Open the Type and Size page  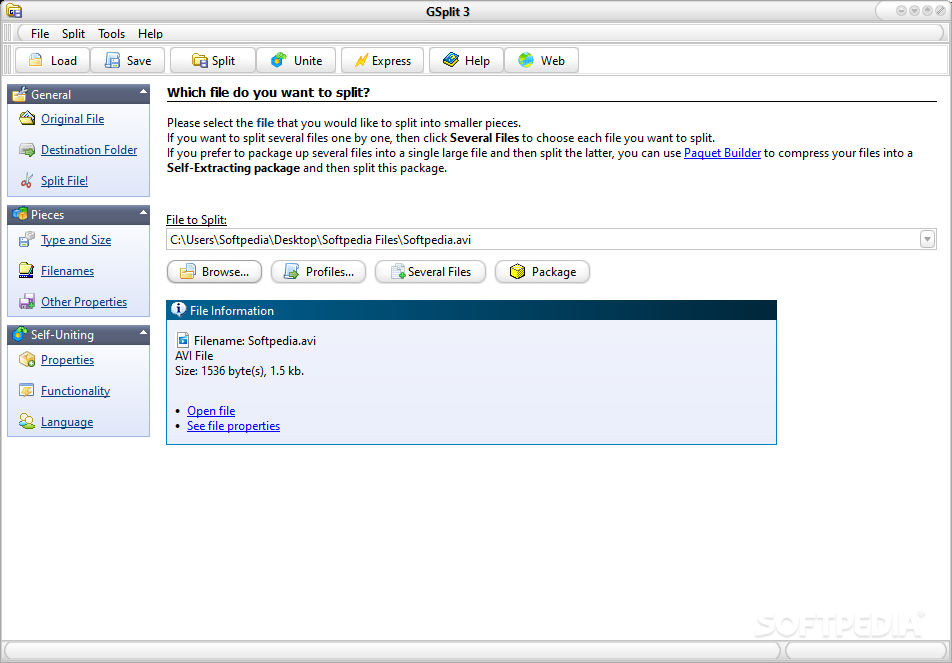point(76,240)
